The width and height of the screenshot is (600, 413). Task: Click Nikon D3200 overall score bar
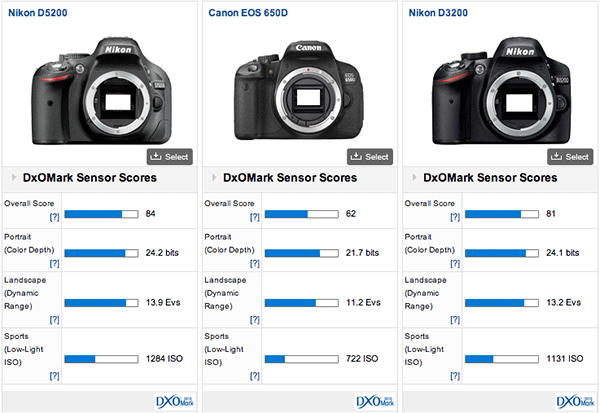502,214
